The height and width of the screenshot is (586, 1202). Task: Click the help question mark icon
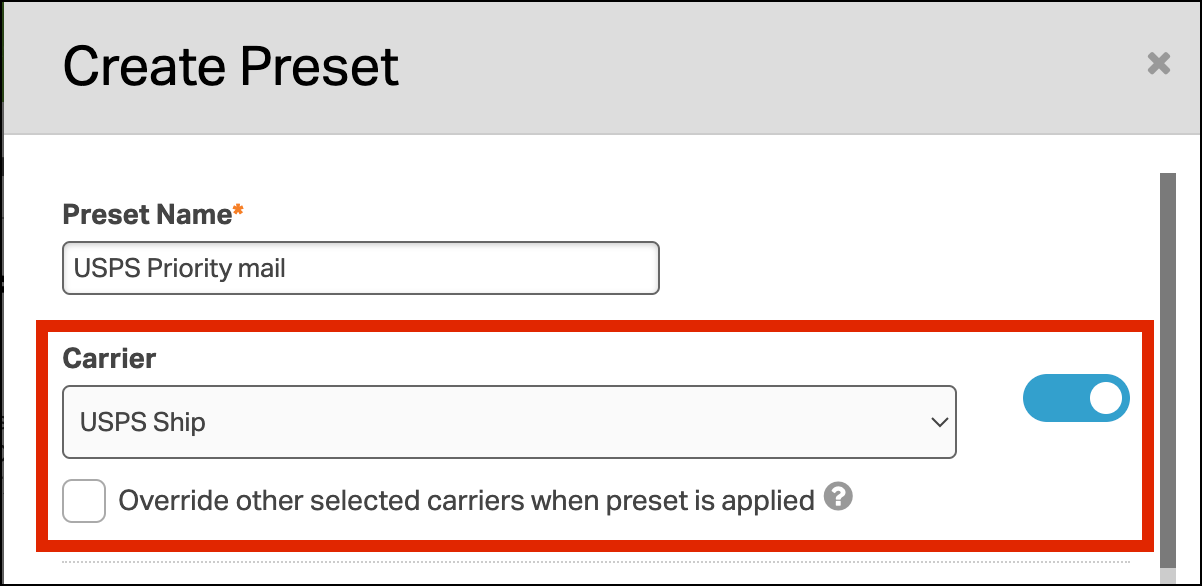(x=838, y=497)
